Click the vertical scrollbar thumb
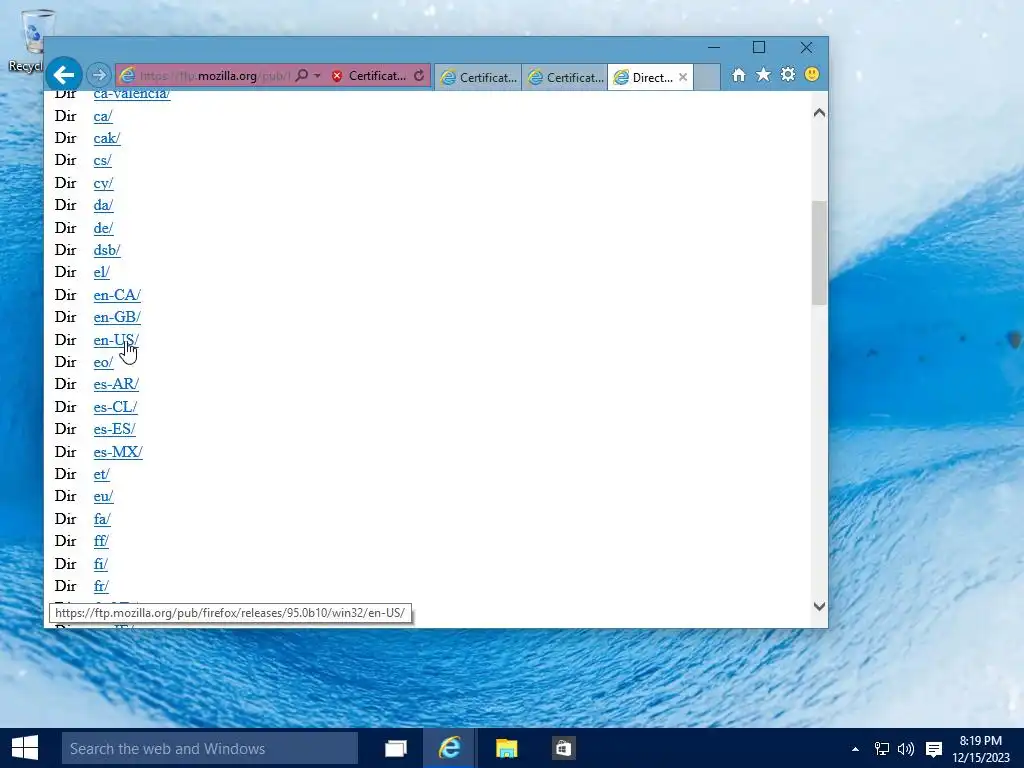The image size is (1024, 768). [819, 253]
